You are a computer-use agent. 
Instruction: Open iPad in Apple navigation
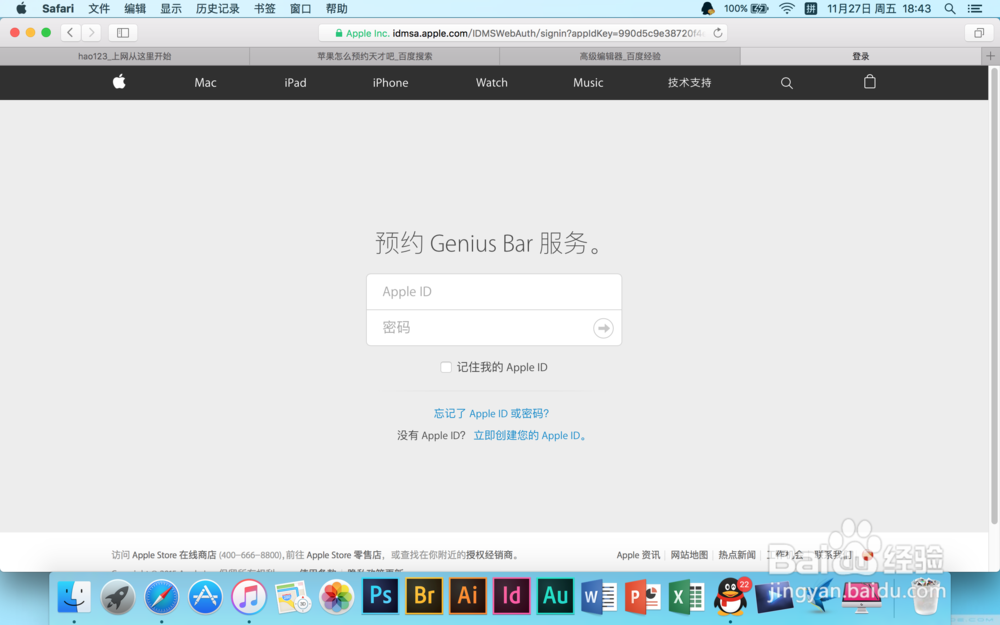coord(295,82)
